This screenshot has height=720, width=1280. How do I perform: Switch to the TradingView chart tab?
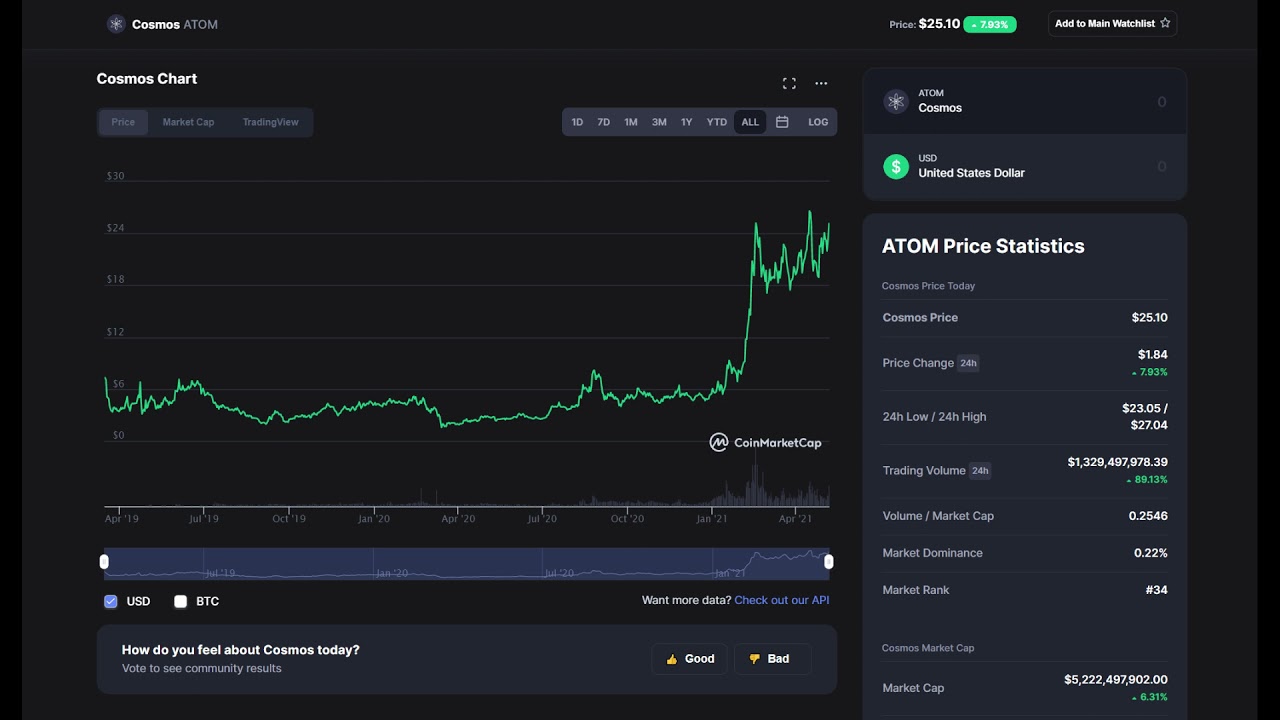[x=270, y=122]
